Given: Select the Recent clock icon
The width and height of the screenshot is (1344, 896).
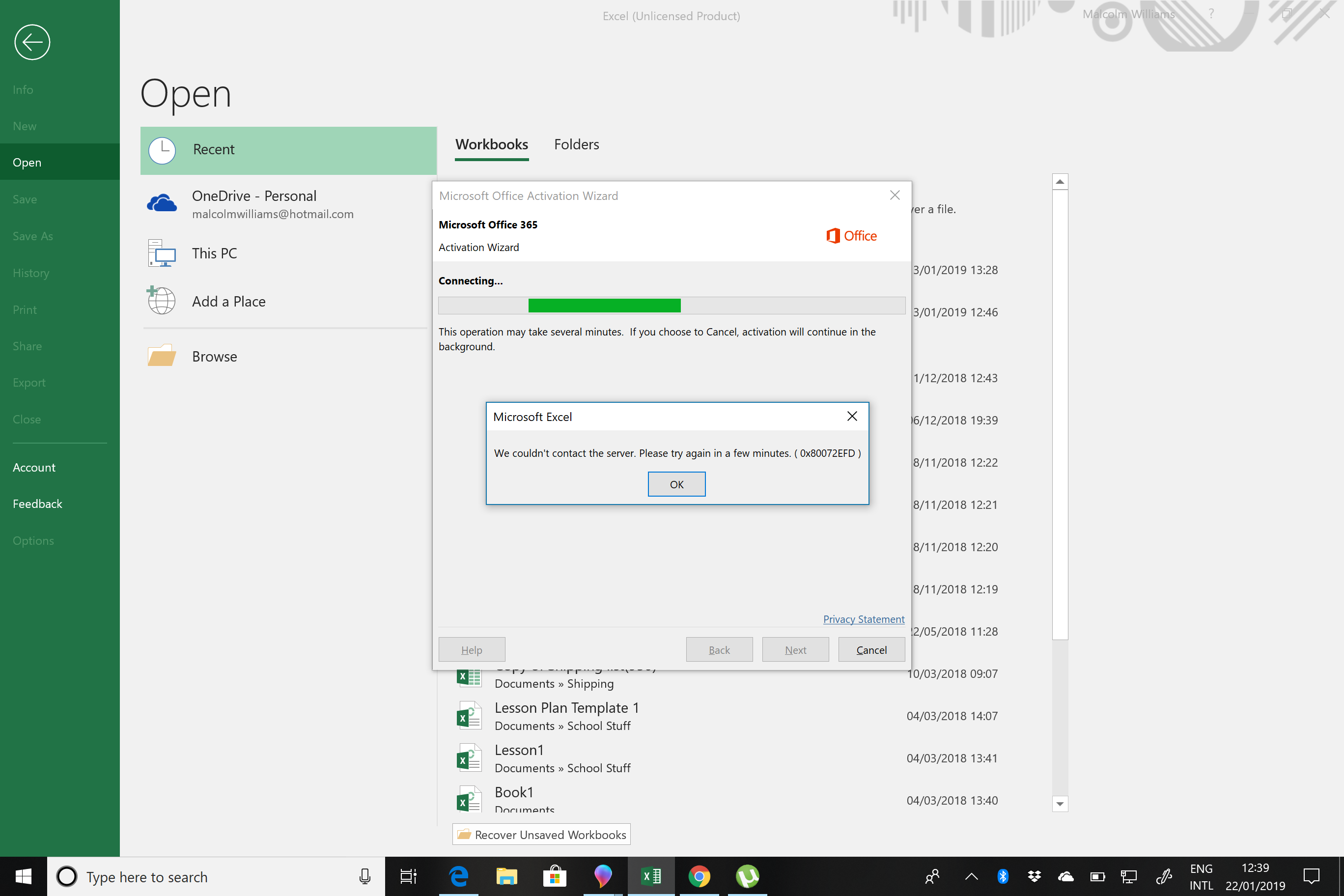Looking at the screenshot, I should 162,150.
